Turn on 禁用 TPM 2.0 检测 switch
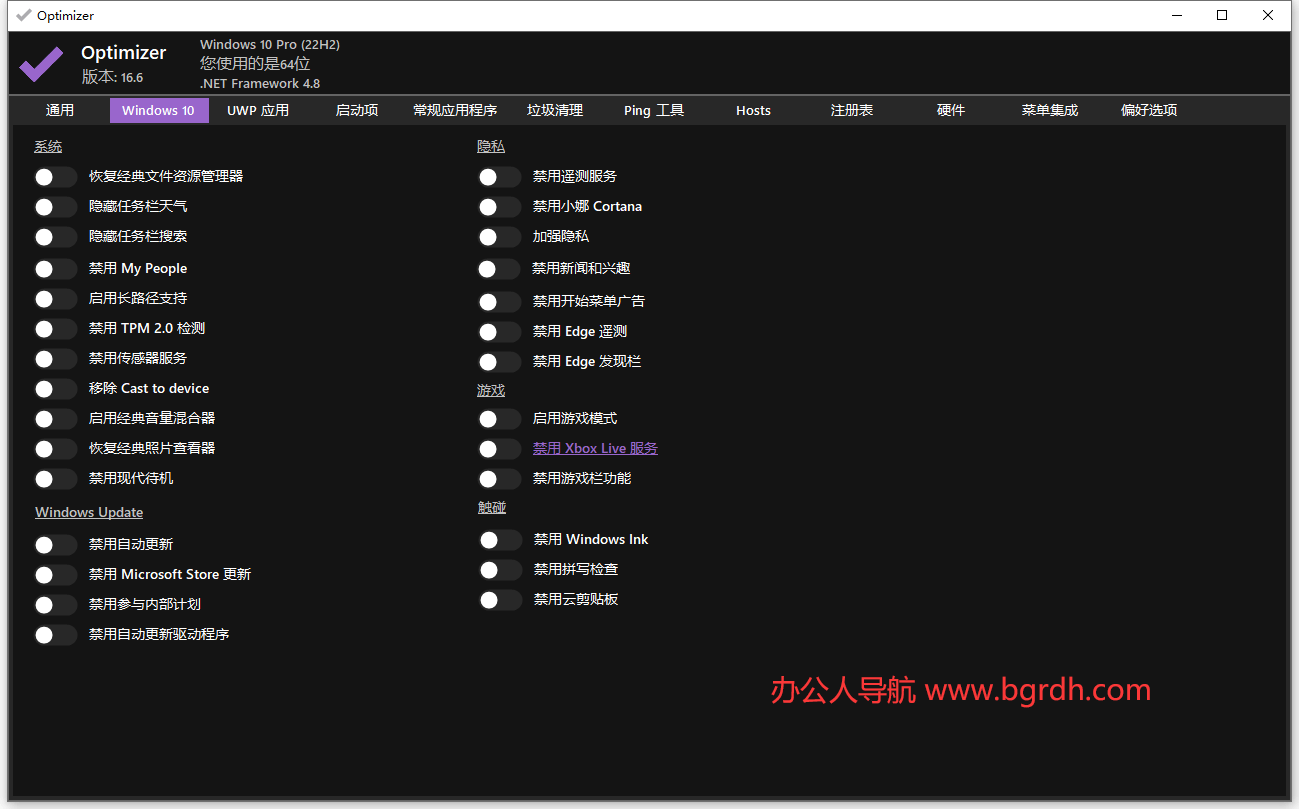The image size is (1299, 809). click(x=56, y=329)
